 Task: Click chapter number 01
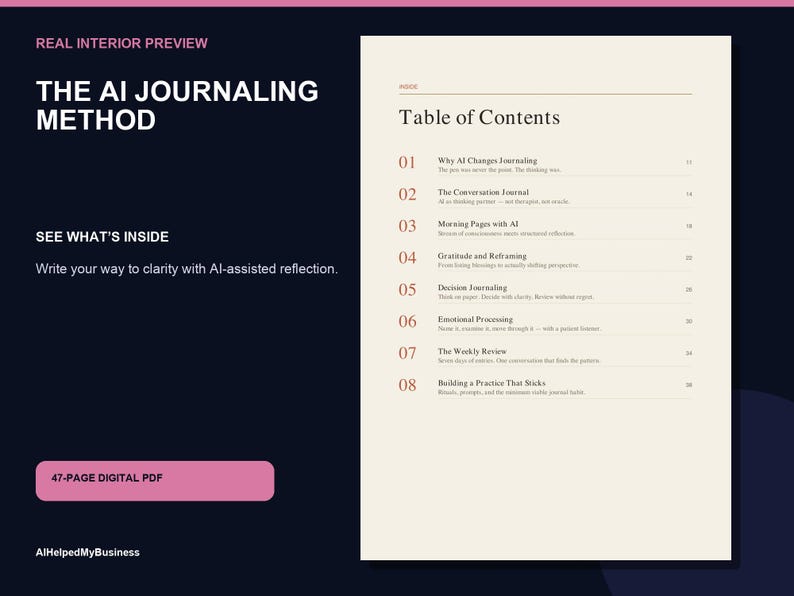407,163
